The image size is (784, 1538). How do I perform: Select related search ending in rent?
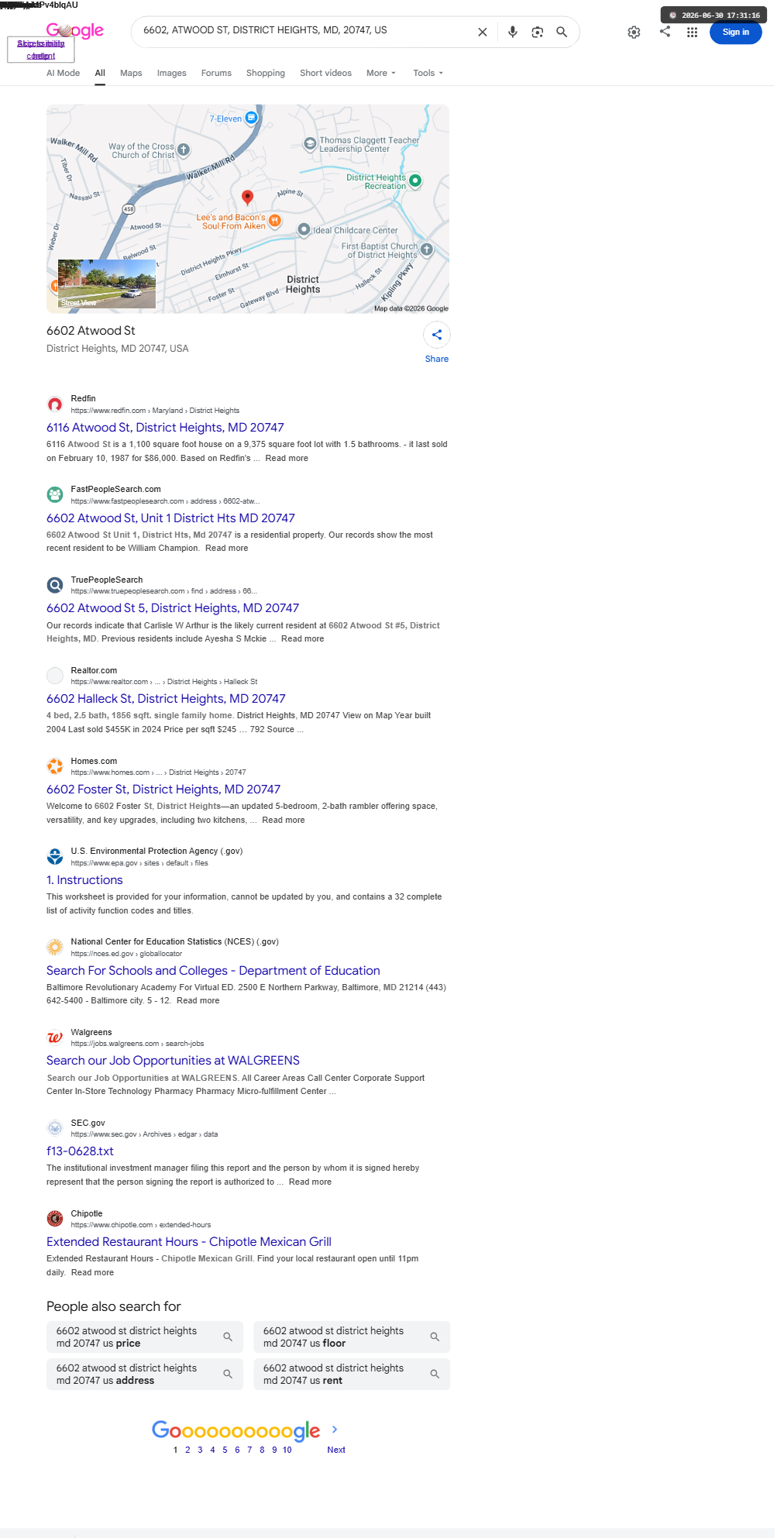(352, 1374)
